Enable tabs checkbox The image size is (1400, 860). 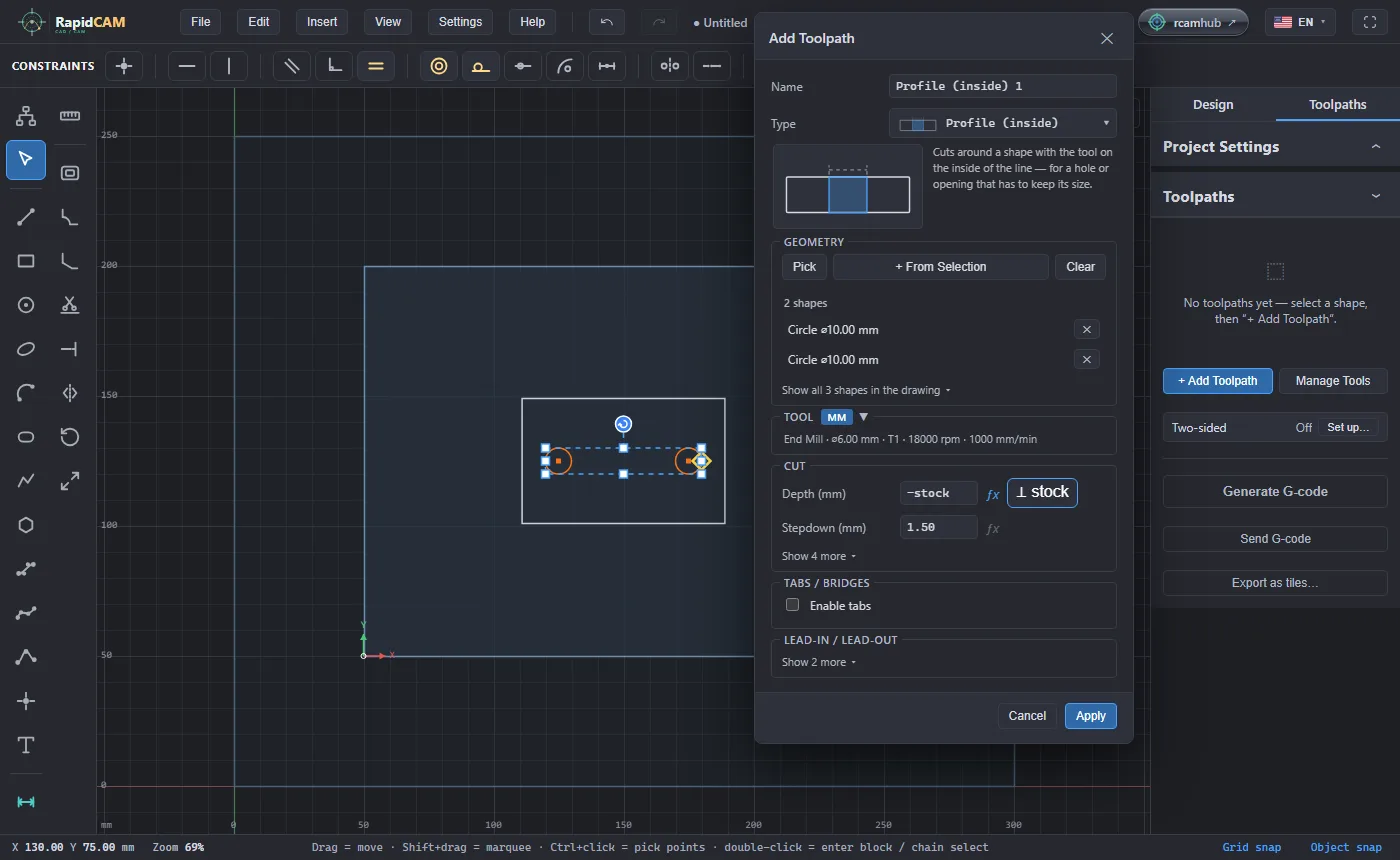pos(793,605)
